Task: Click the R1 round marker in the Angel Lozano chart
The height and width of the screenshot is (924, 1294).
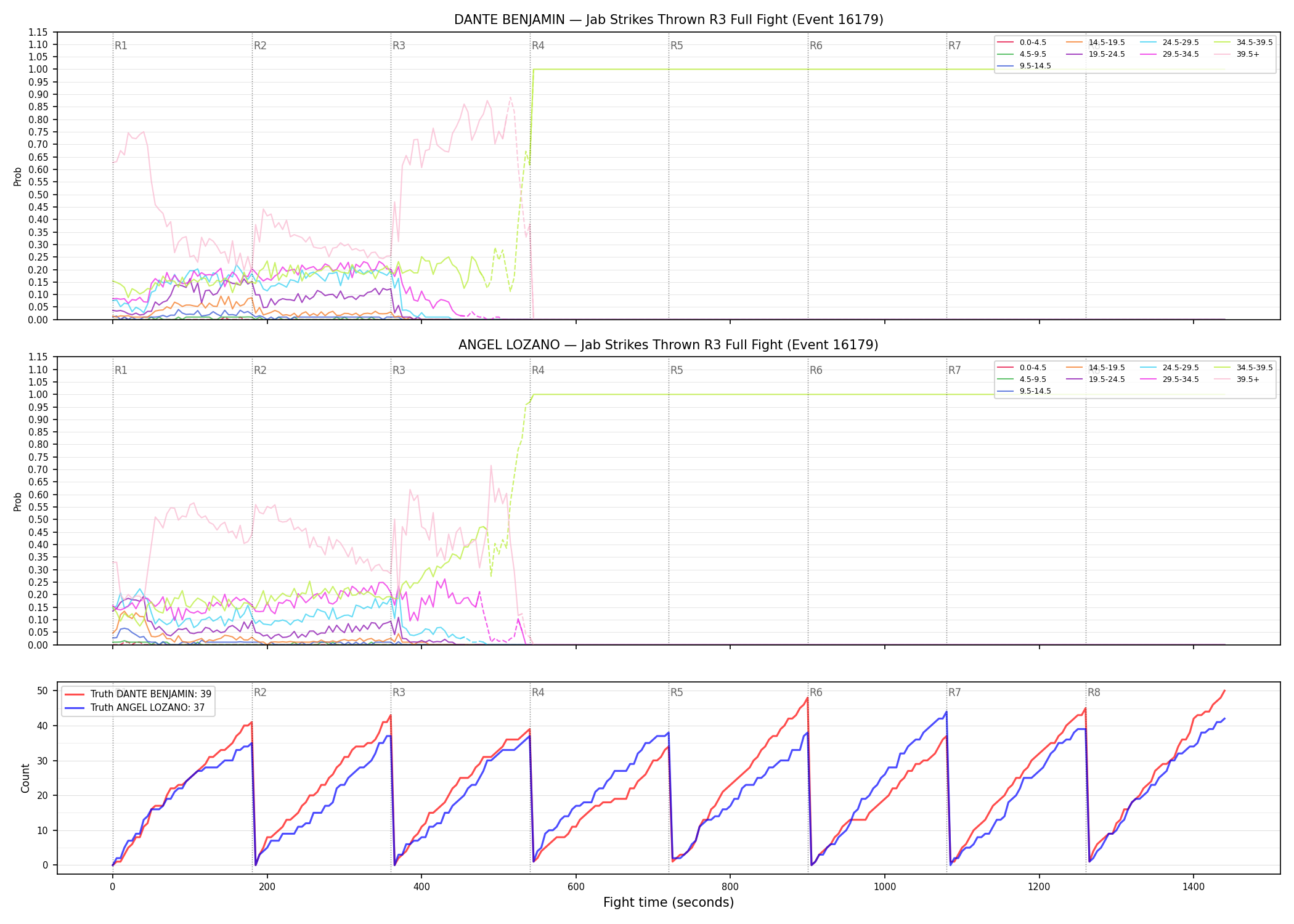Action: tap(121, 370)
